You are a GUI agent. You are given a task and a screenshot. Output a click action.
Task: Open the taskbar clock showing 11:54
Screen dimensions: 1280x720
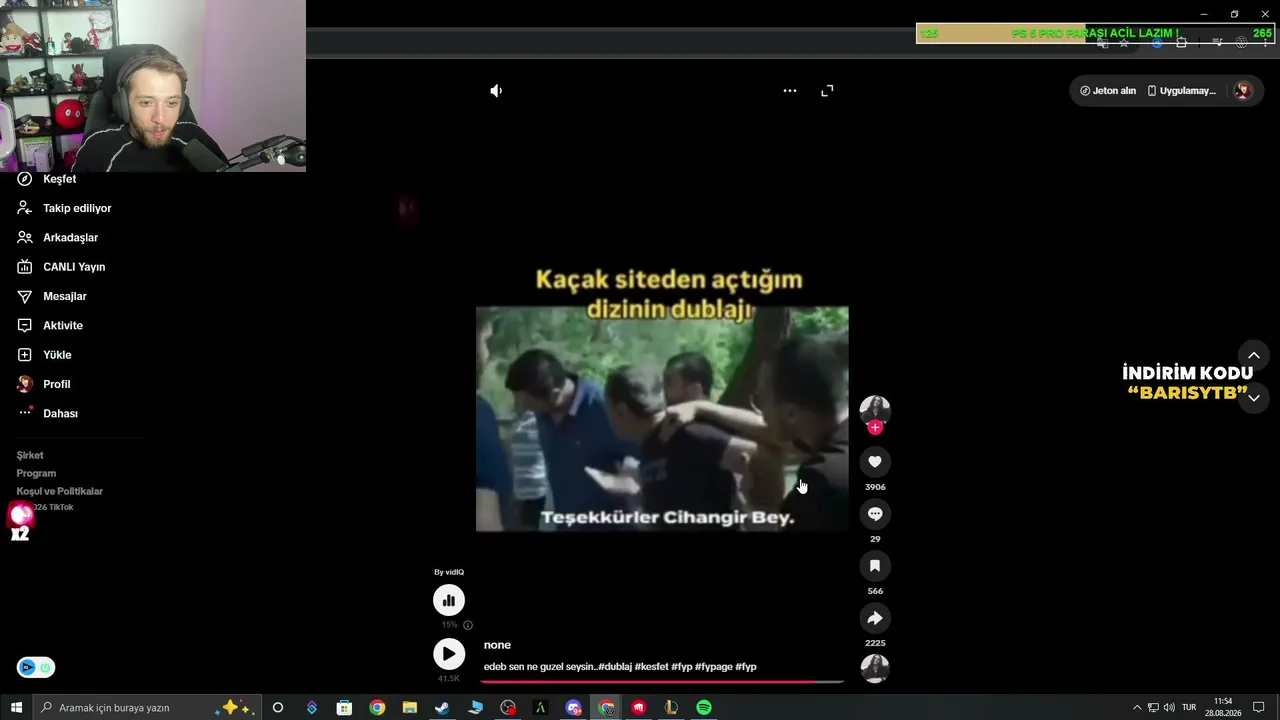(1223, 708)
